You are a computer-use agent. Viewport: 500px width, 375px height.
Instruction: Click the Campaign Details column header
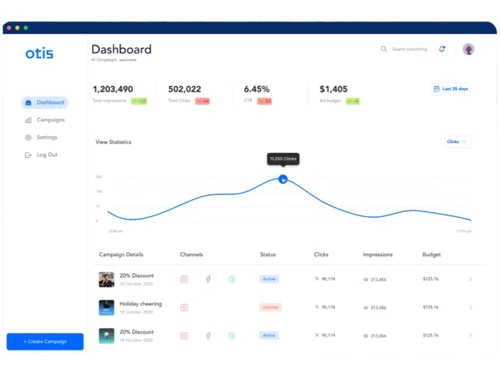pyautogui.click(x=121, y=255)
